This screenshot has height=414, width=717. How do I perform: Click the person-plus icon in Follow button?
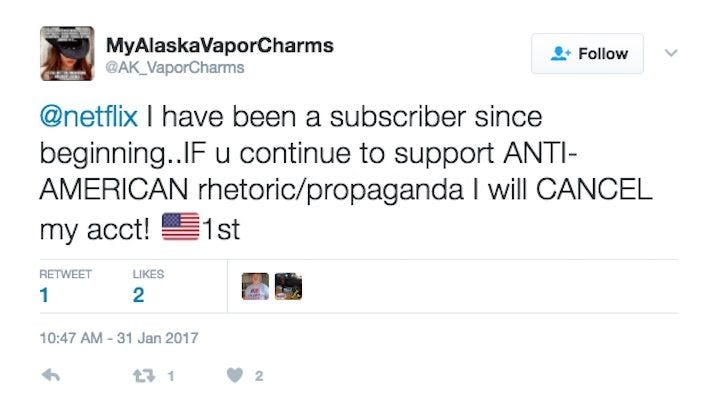click(560, 54)
